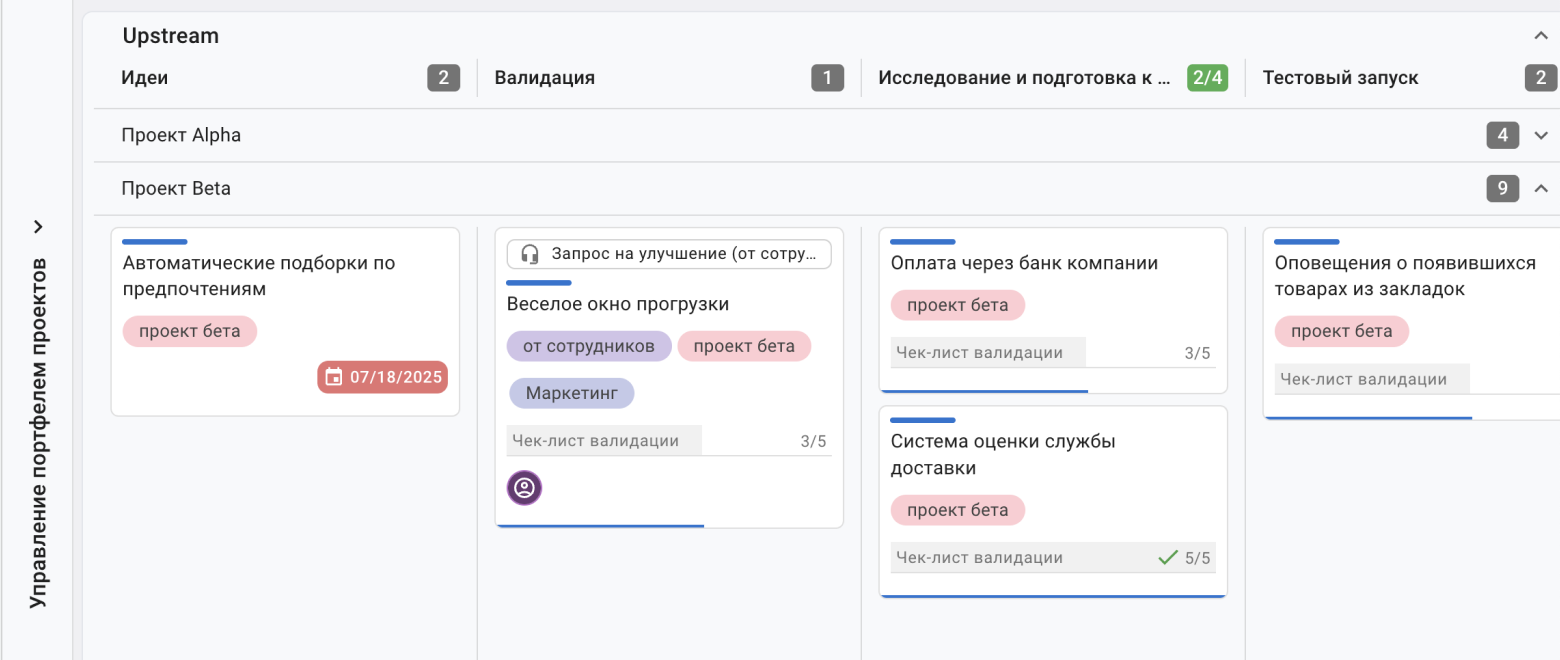Screen dimensions: 1560x660
Task: Click the Маркетинг tag
Action: (572, 393)
